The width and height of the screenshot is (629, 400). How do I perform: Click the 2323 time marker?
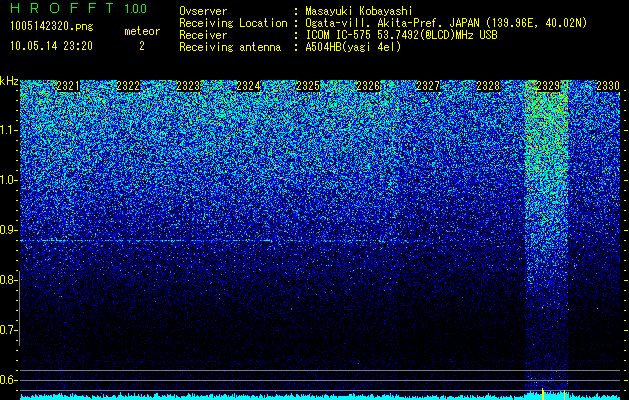188,86
